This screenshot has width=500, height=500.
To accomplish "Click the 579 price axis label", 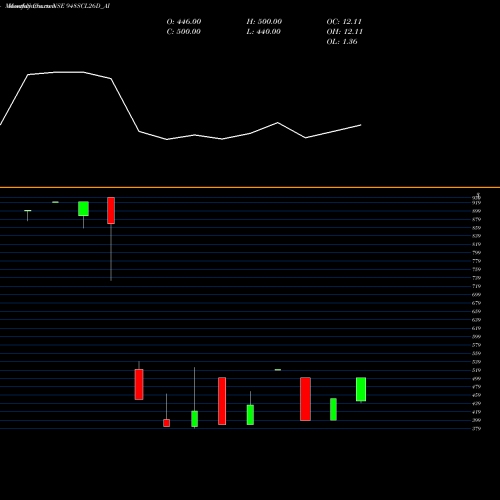I will pyautogui.click(x=476, y=345).
